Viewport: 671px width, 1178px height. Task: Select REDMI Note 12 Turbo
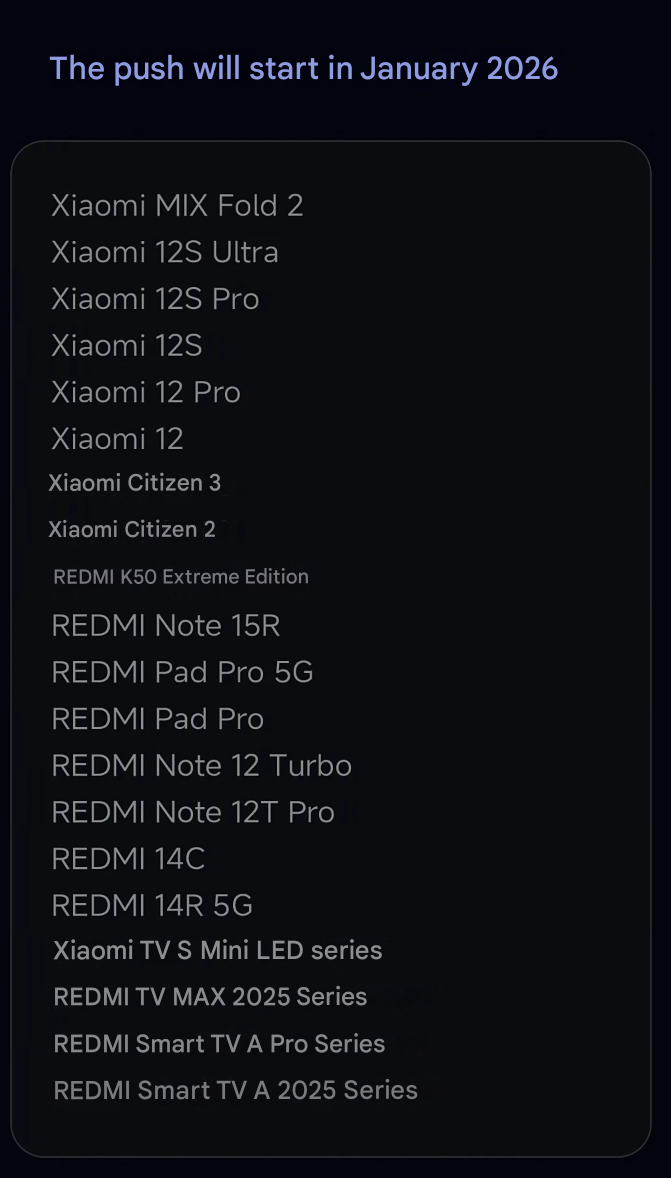(202, 766)
